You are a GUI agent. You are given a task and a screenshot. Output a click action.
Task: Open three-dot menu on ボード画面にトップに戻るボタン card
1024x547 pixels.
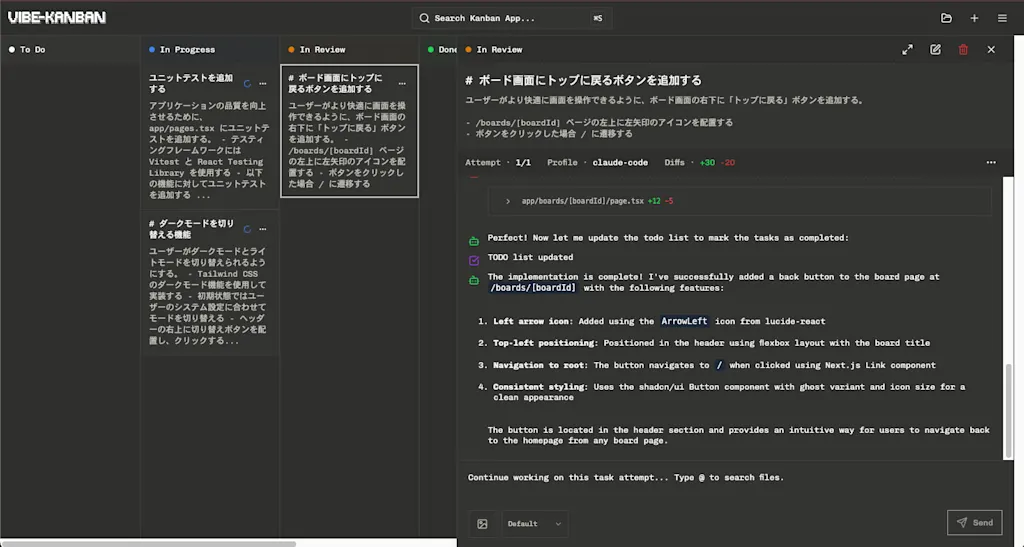(402, 84)
